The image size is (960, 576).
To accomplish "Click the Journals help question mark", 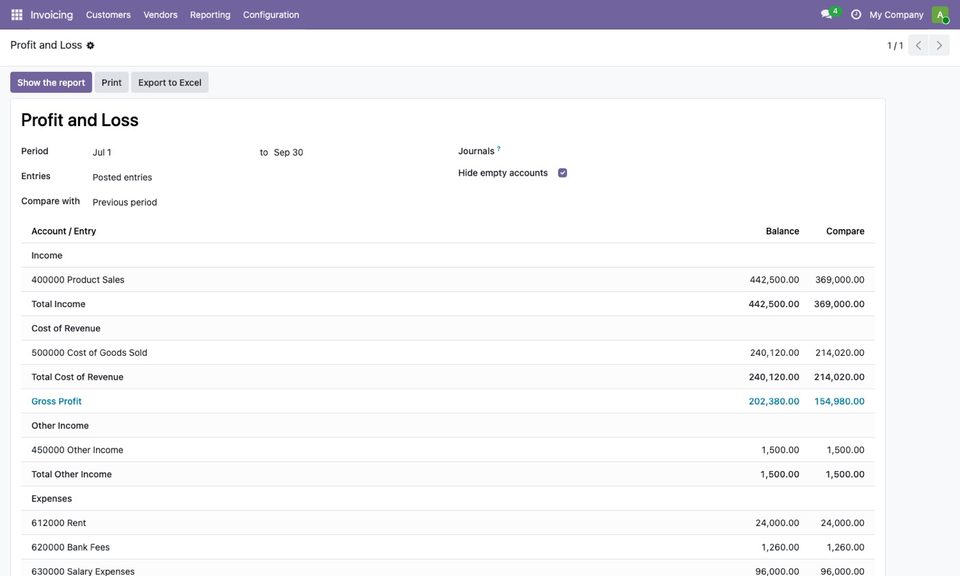I will point(498,148).
